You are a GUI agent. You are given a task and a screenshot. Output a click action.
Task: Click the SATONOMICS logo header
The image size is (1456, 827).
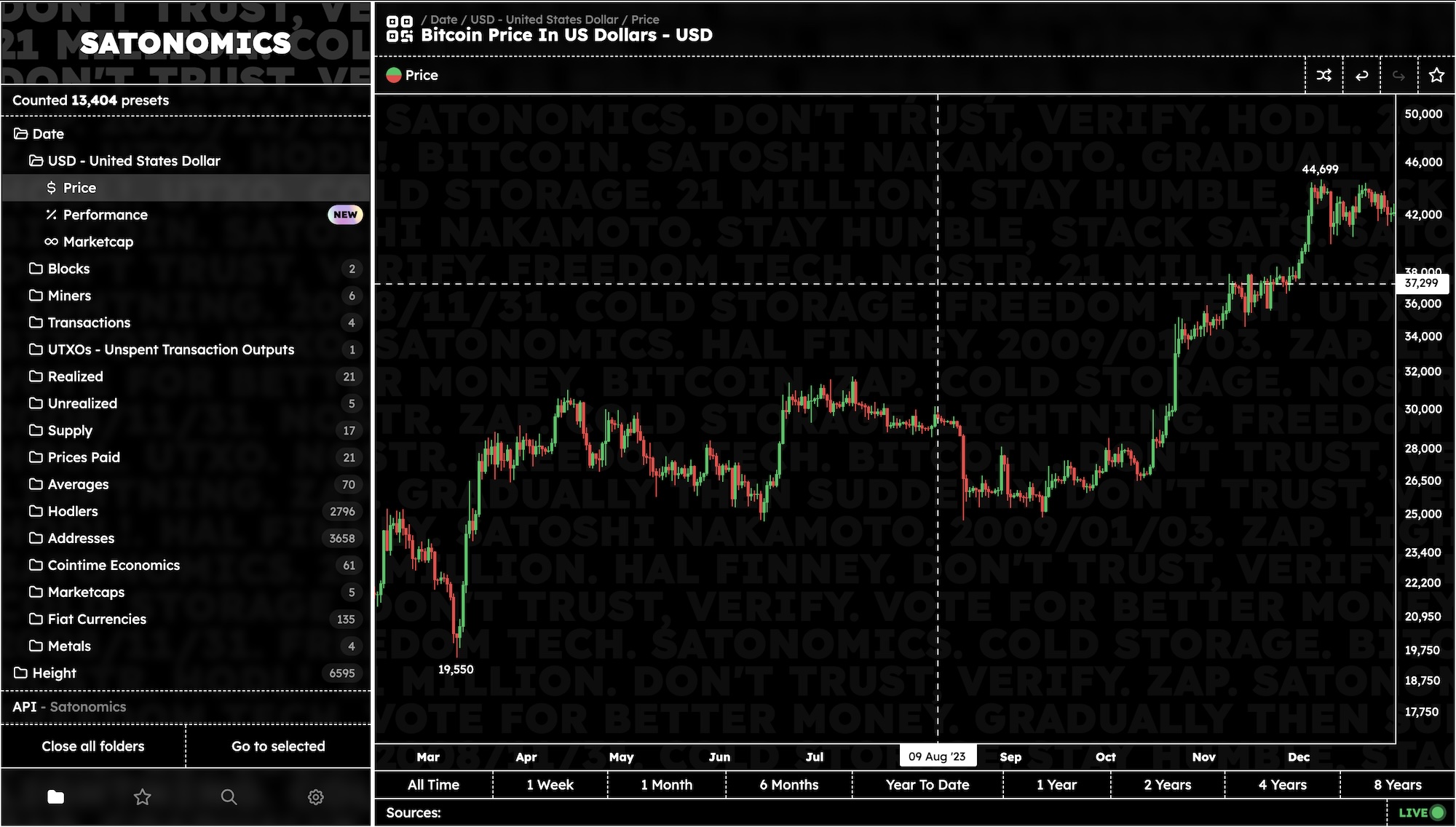pyautogui.click(x=186, y=44)
